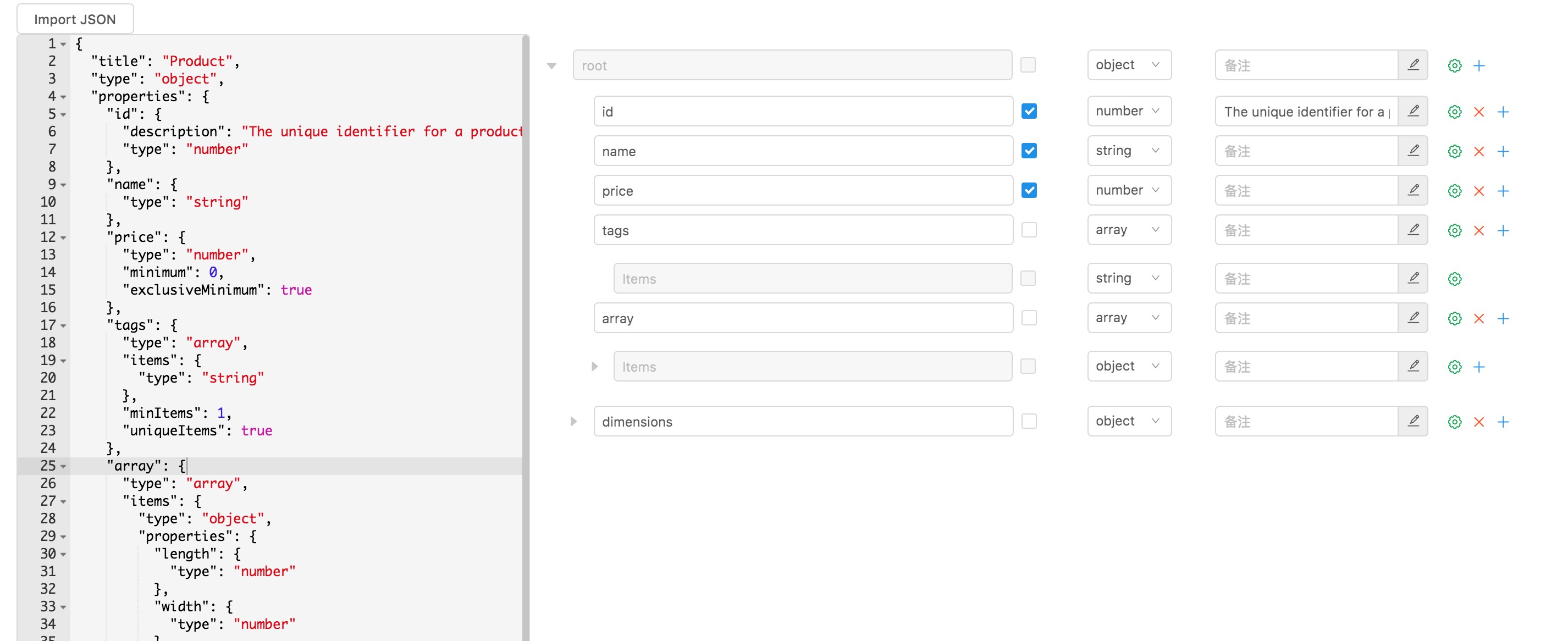This screenshot has height=641, width=1568.
Task: Remove the array field with X icon
Action: (x=1478, y=318)
